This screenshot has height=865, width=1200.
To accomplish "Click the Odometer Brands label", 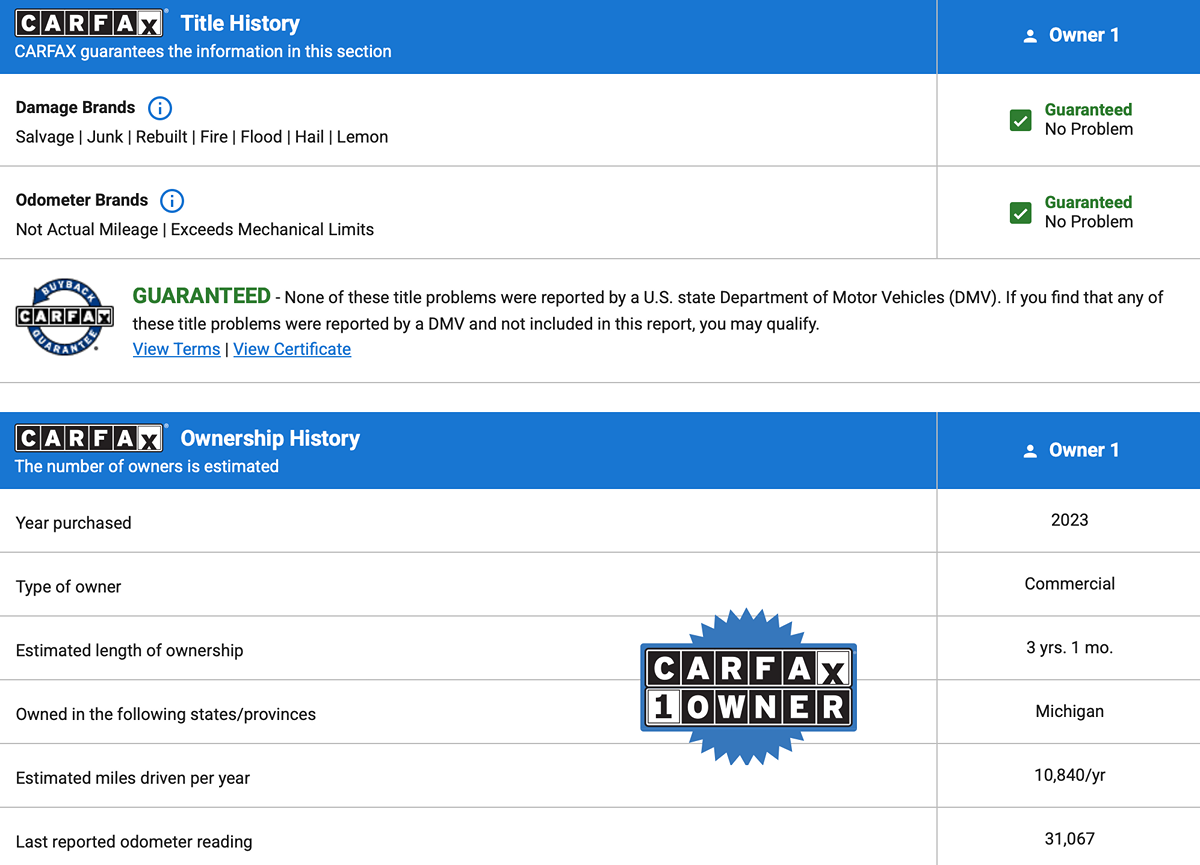I will (82, 200).
